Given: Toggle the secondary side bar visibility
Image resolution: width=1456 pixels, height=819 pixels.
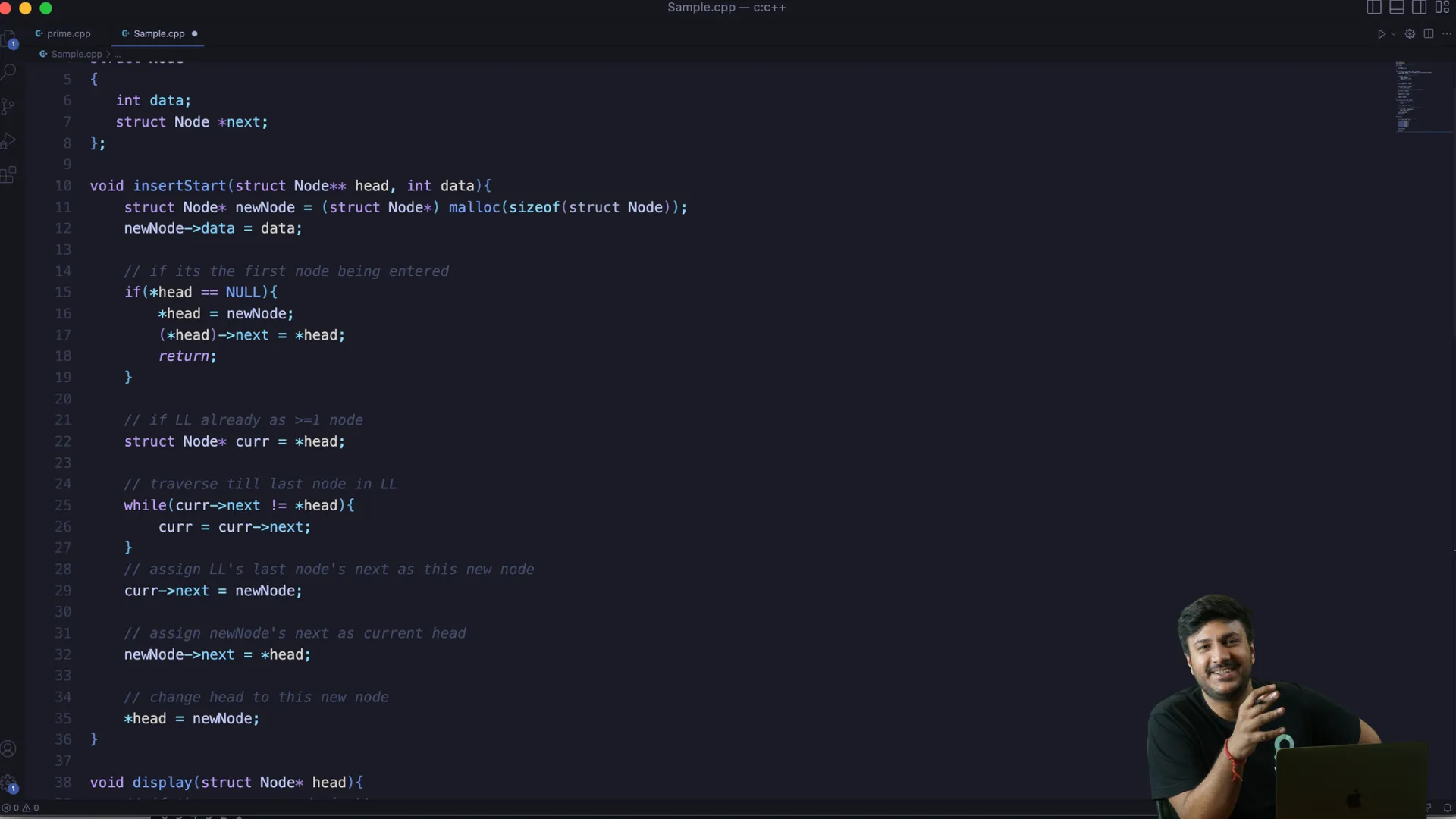Looking at the screenshot, I should pos(1419,8).
